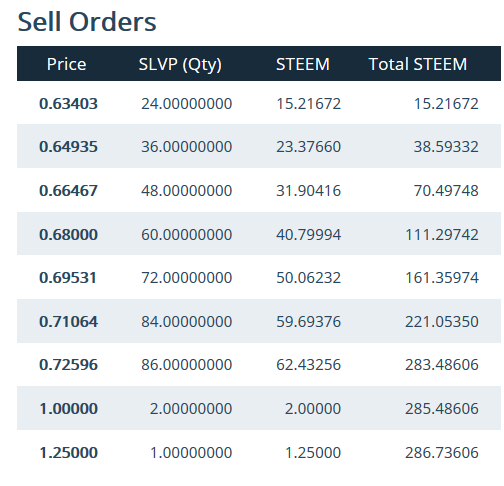Click total STEEM 38.59332

coord(446,147)
